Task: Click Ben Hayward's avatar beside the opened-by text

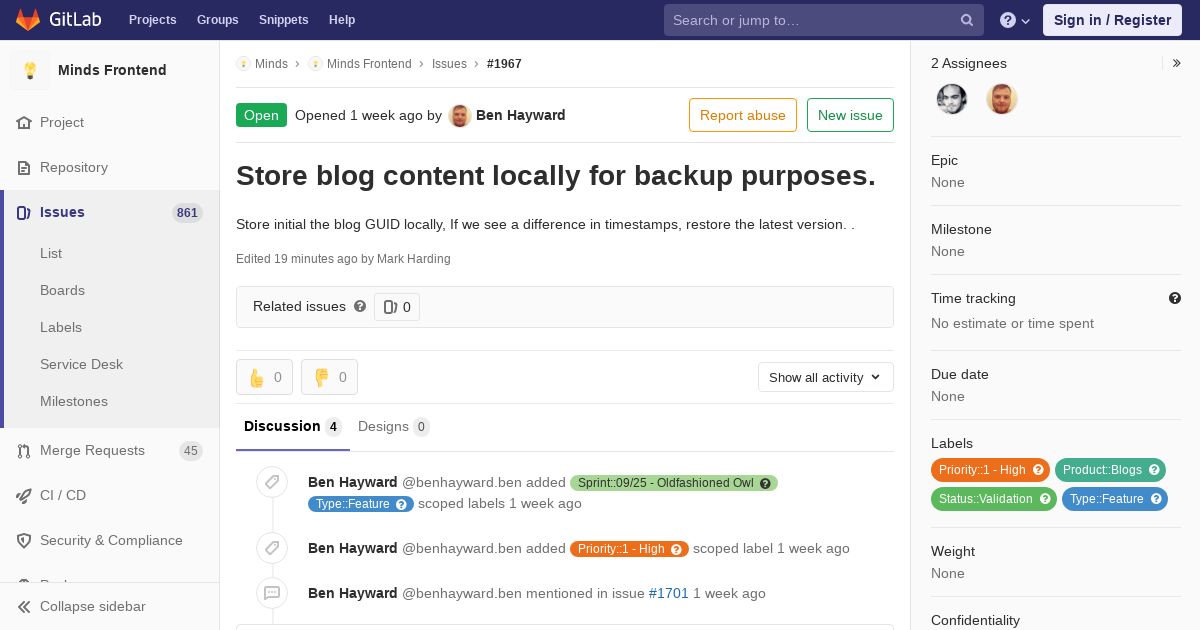Action: pos(460,115)
